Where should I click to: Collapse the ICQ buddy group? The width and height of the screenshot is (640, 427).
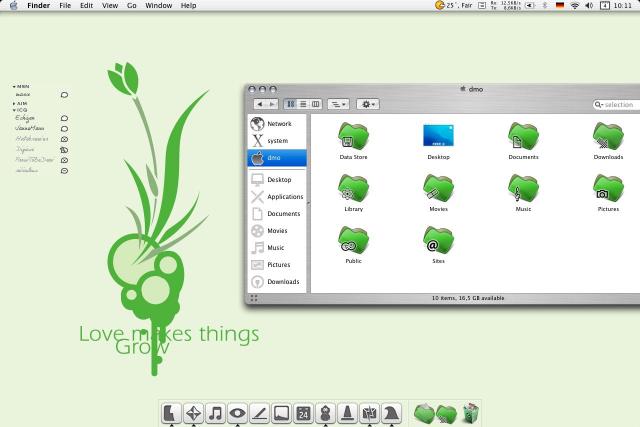tap(14, 110)
